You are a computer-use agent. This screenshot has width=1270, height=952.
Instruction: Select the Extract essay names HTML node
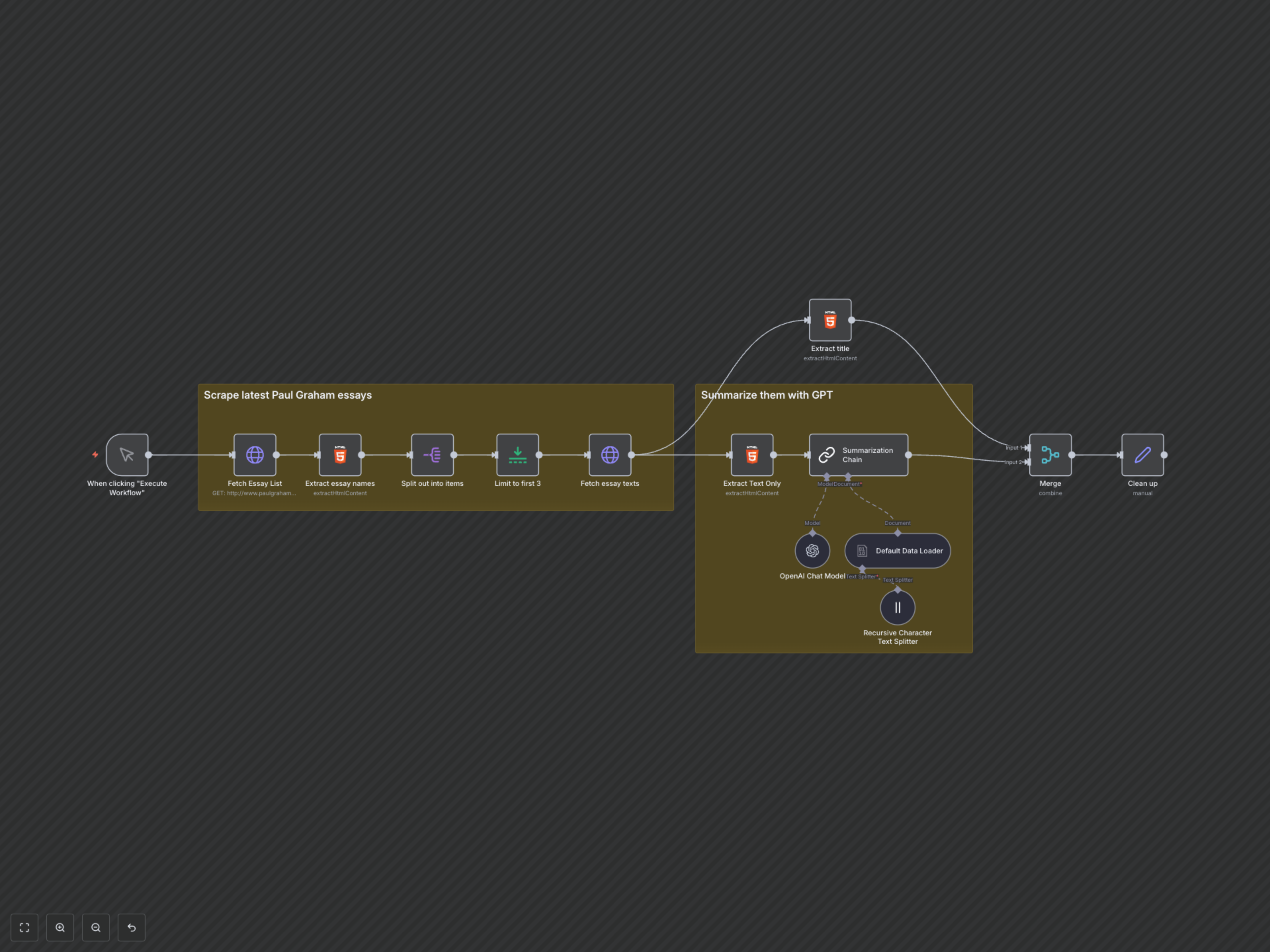point(340,455)
